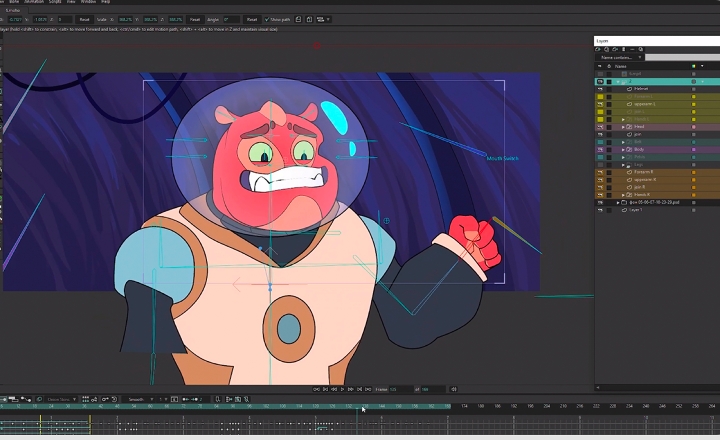Expand the Body group layer
720x440 pixels.
pyautogui.click(x=623, y=149)
